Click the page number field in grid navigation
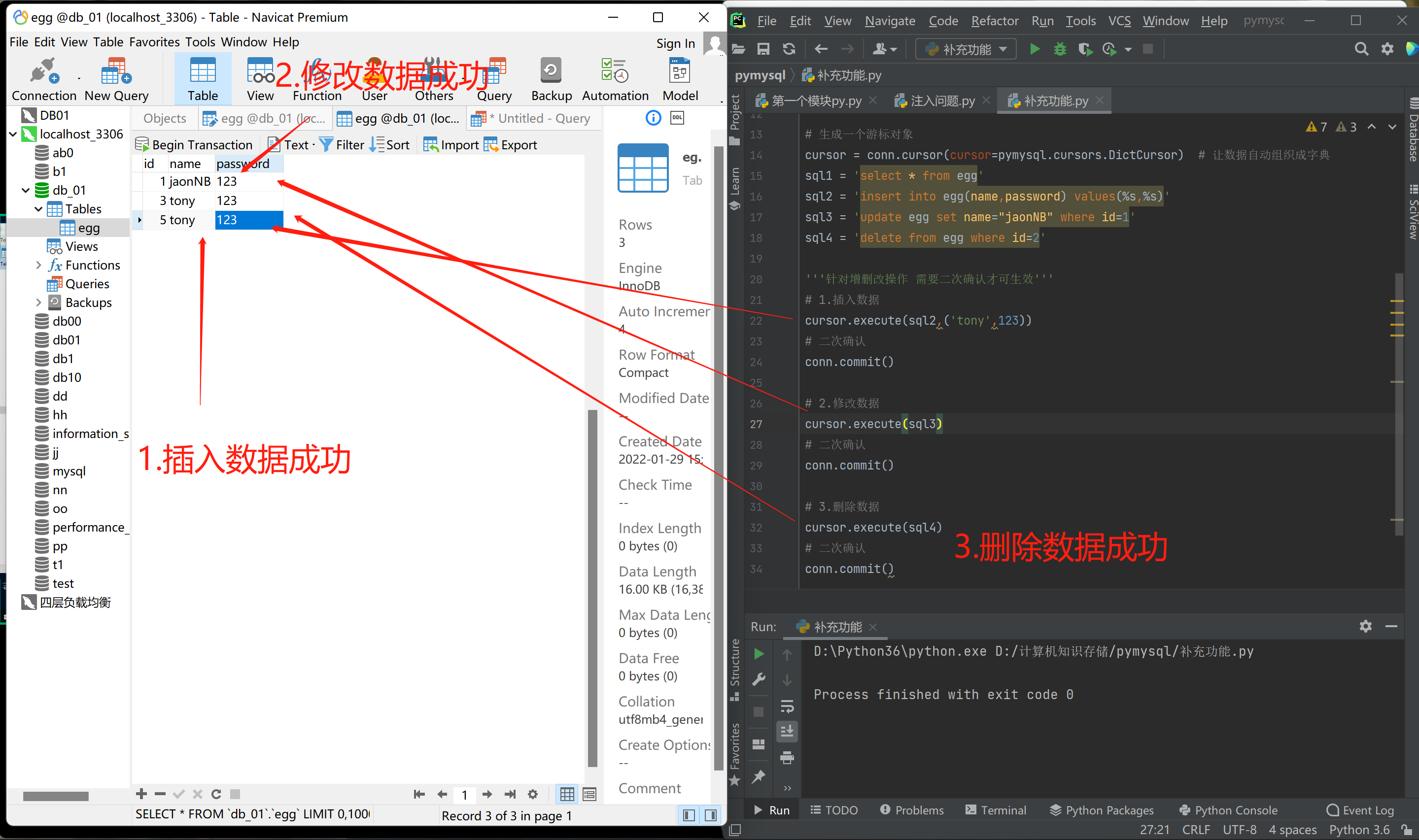1419x840 pixels. [x=464, y=795]
